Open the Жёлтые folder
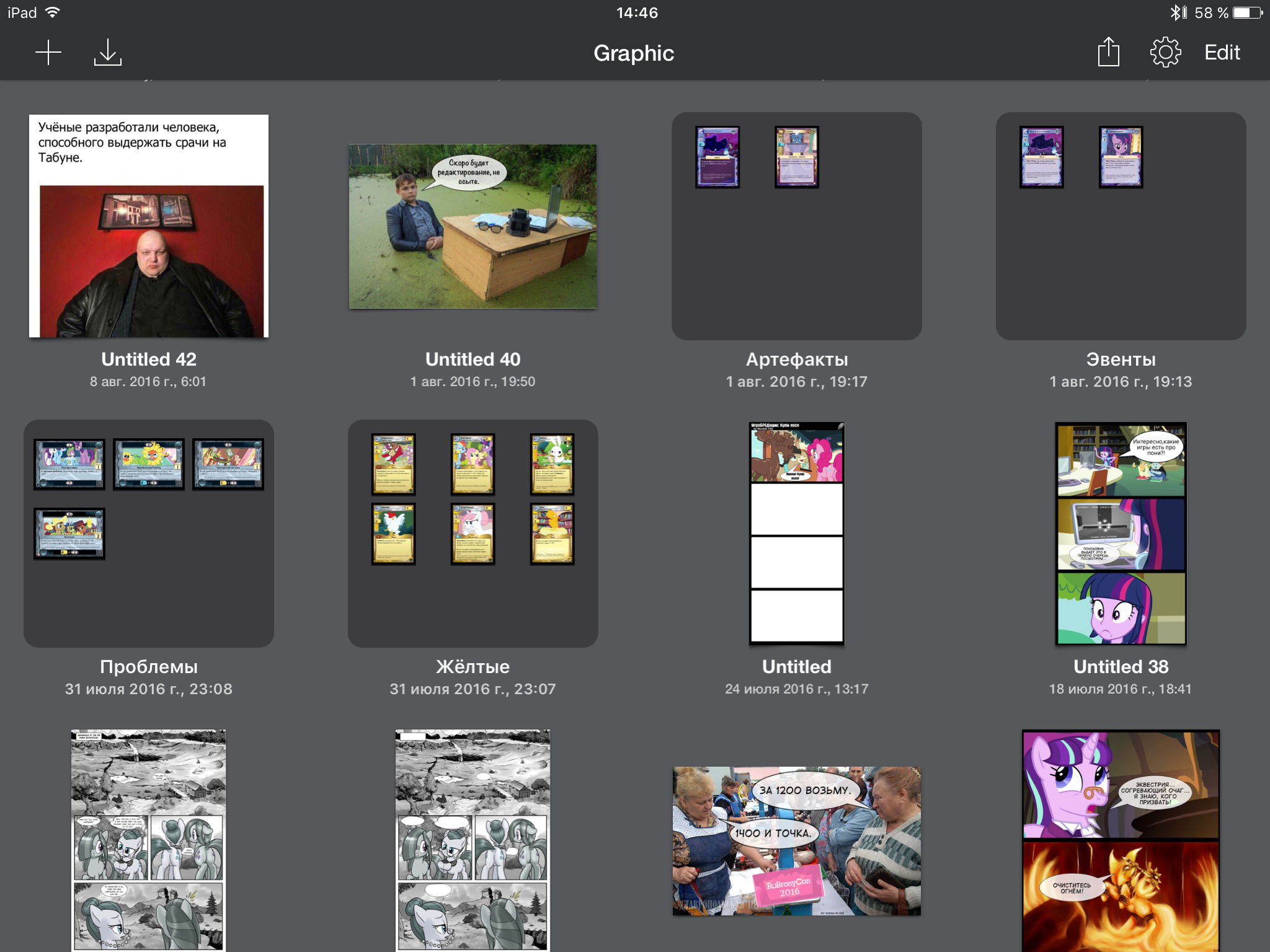 [473, 534]
